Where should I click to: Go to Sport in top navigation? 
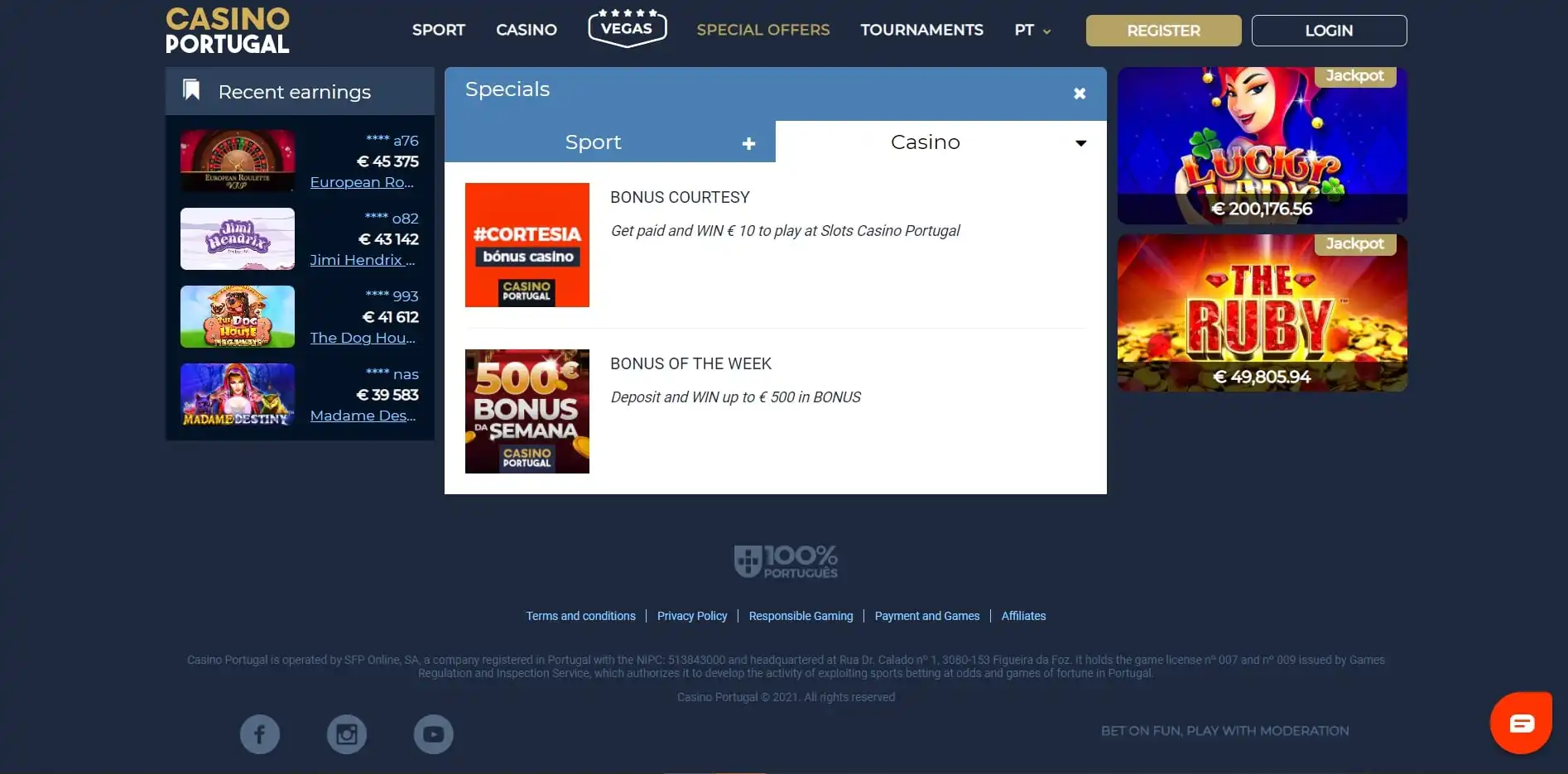coord(439,30)
